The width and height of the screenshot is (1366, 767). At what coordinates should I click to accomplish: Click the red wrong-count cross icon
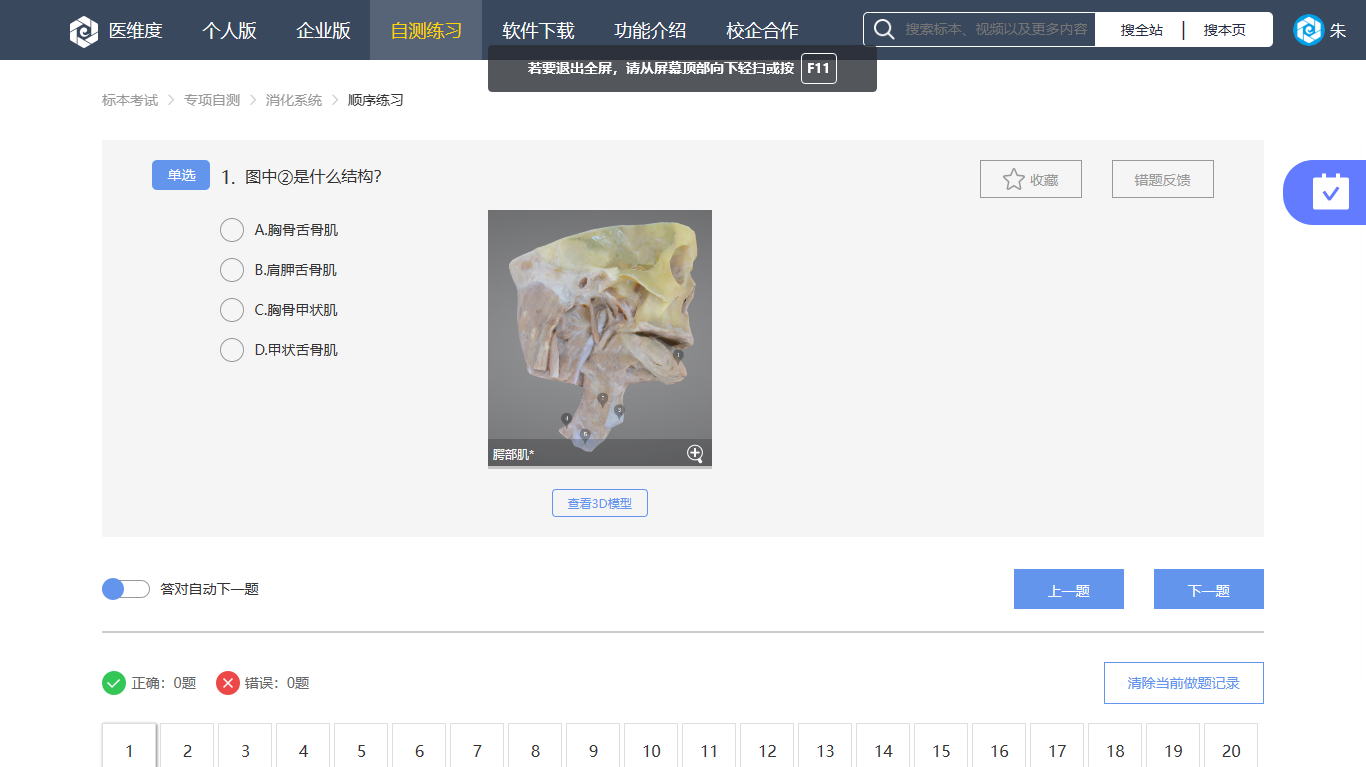click(228, 683)
